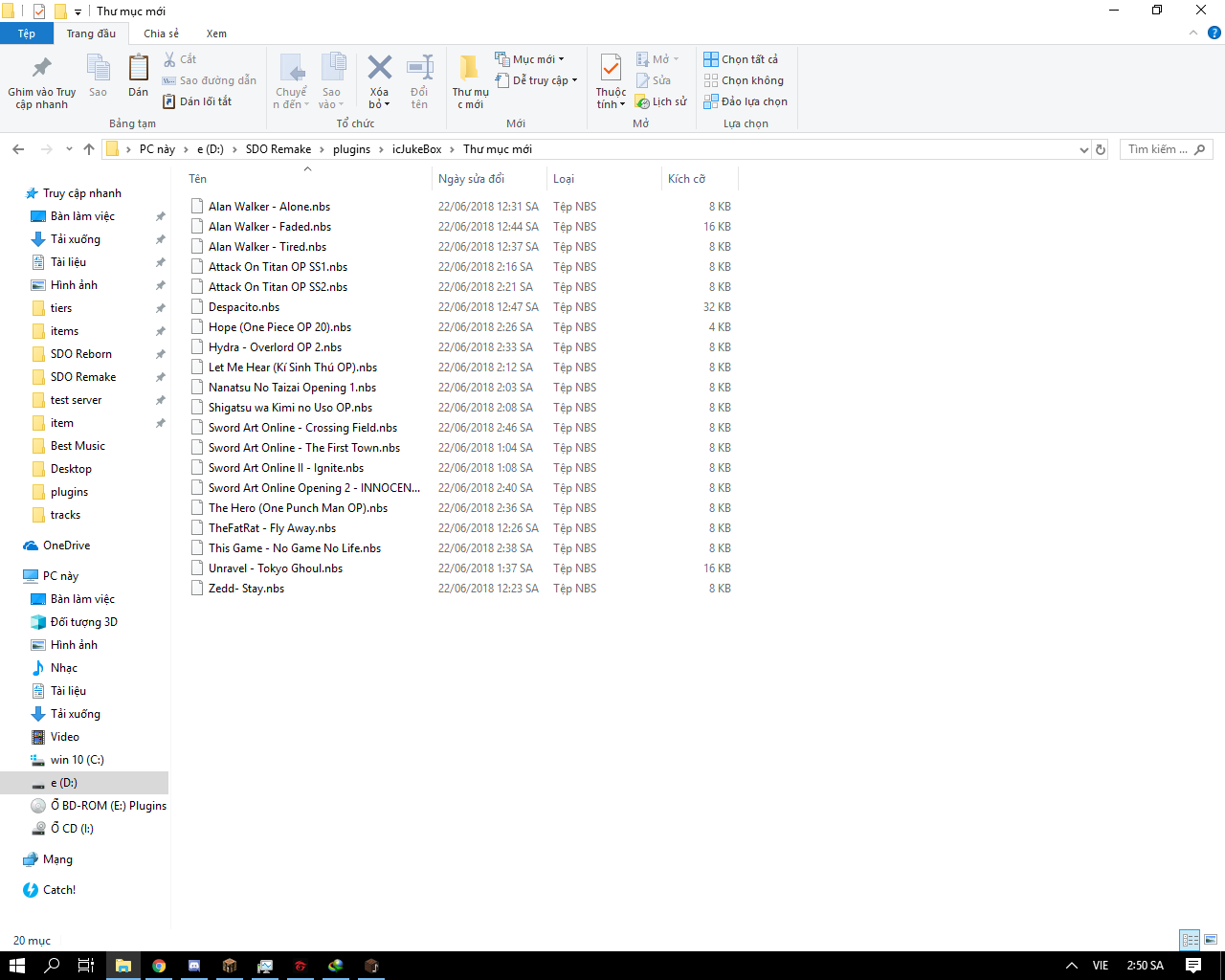Viewport: 1225px width, 980px height.
Task: Open the blue help question mark
Action: tap(1214, 33)
